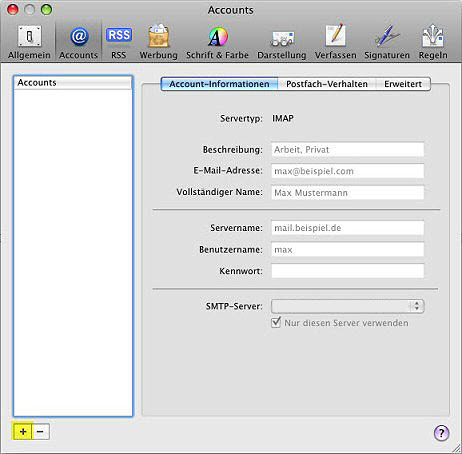This screenshot has height=454, width=462.
Task: Switch to the Erweitert tab
Action: pos(403,84)
